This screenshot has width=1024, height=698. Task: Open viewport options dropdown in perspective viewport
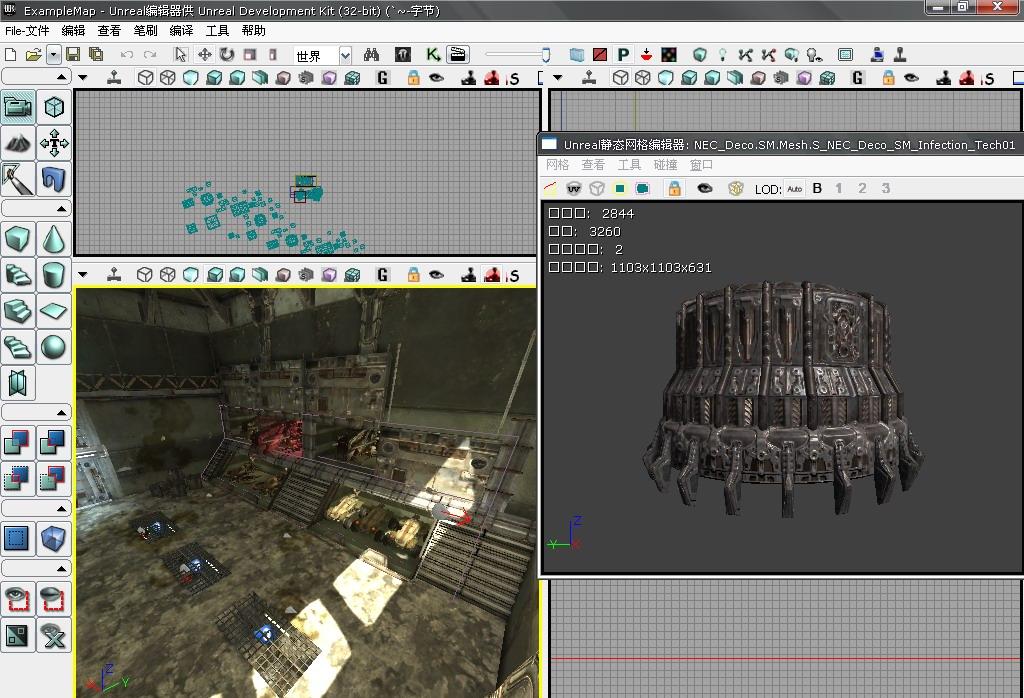(x=82, y=274)
